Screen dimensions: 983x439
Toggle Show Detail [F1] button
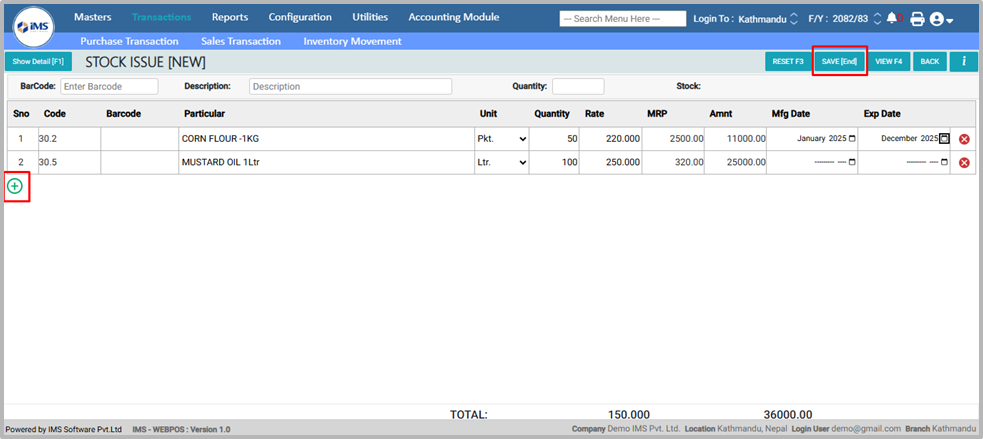[x=38, y=62]
